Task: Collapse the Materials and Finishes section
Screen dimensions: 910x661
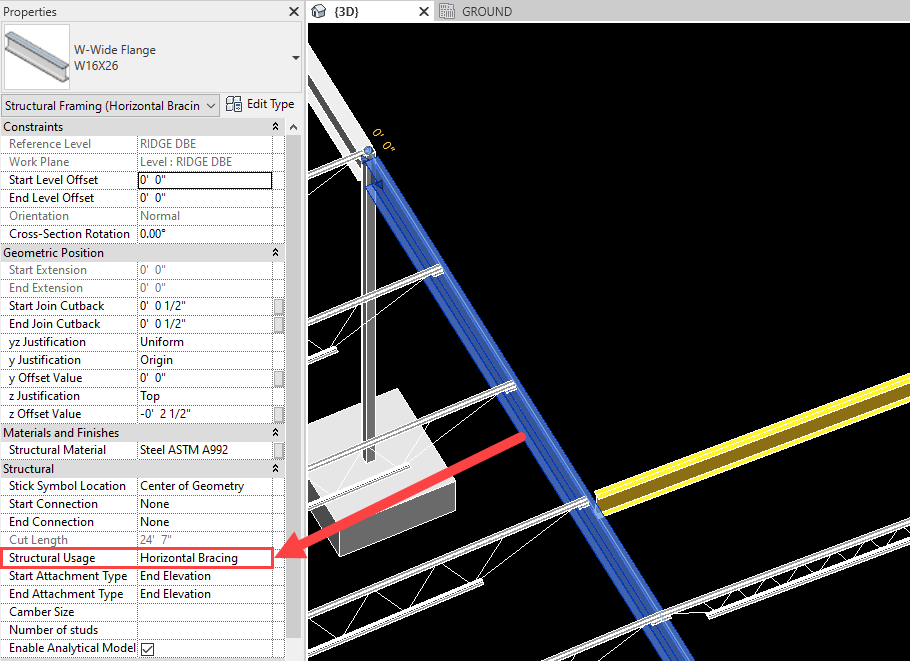Action: tap(275, 433)
